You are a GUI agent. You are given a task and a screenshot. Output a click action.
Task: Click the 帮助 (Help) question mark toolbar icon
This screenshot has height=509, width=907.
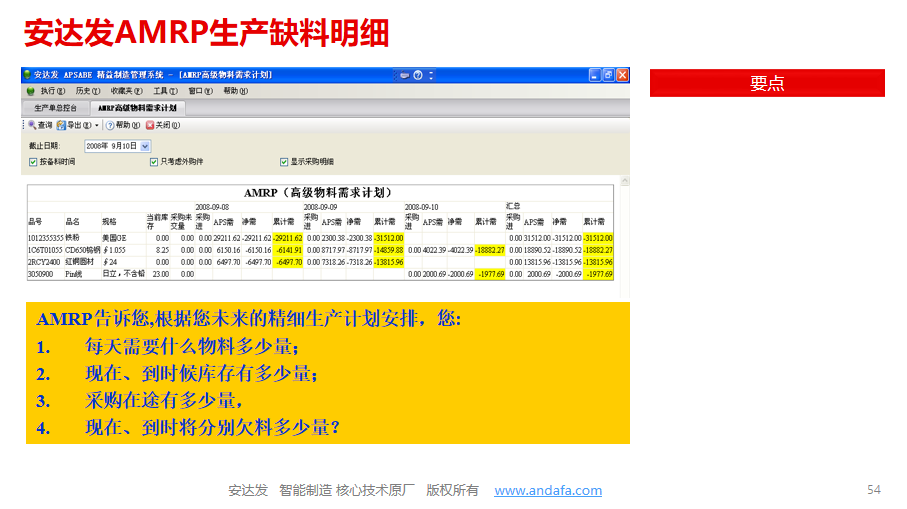110,125
